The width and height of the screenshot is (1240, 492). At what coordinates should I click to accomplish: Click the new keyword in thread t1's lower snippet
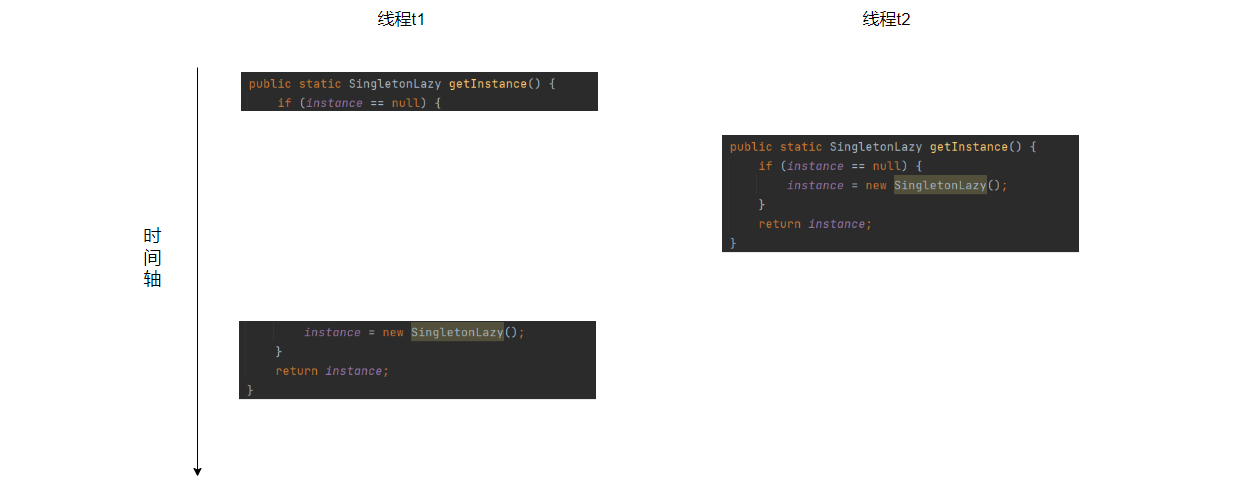click(393, 332)
